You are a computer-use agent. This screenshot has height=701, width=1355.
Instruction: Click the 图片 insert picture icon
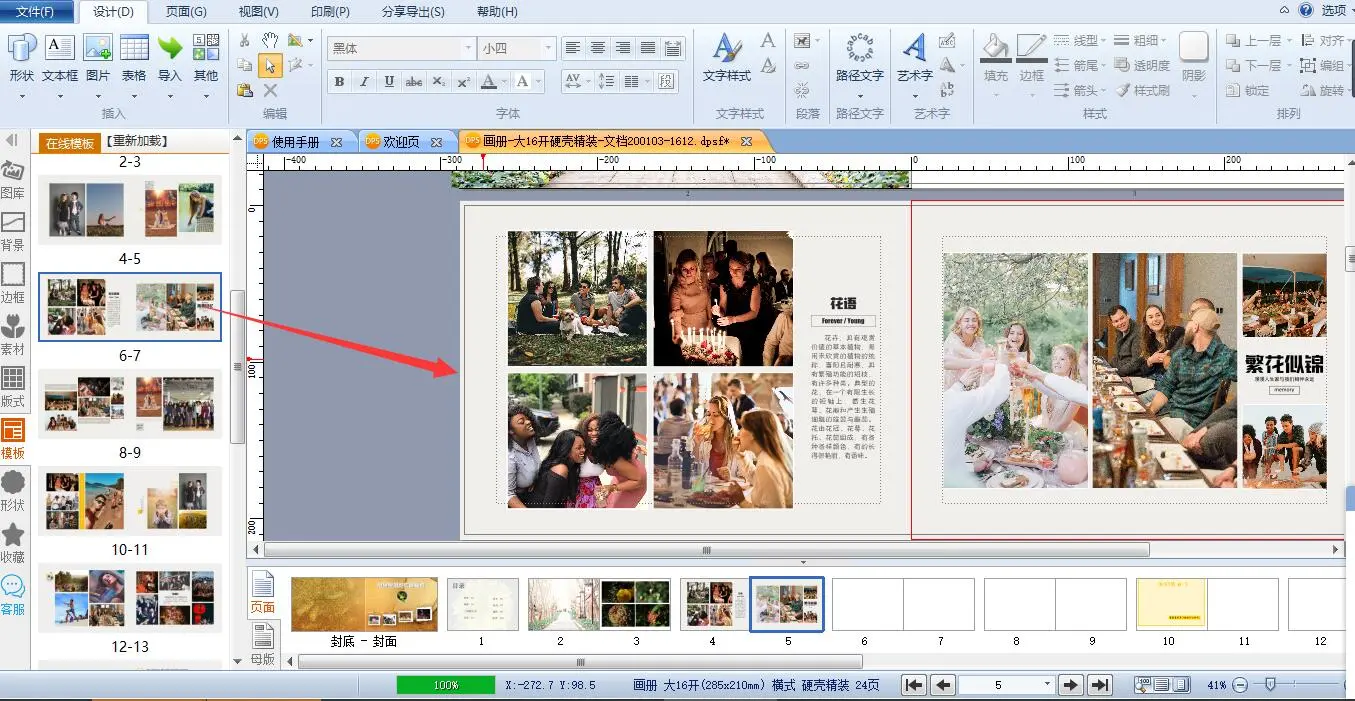click(97, 58)
